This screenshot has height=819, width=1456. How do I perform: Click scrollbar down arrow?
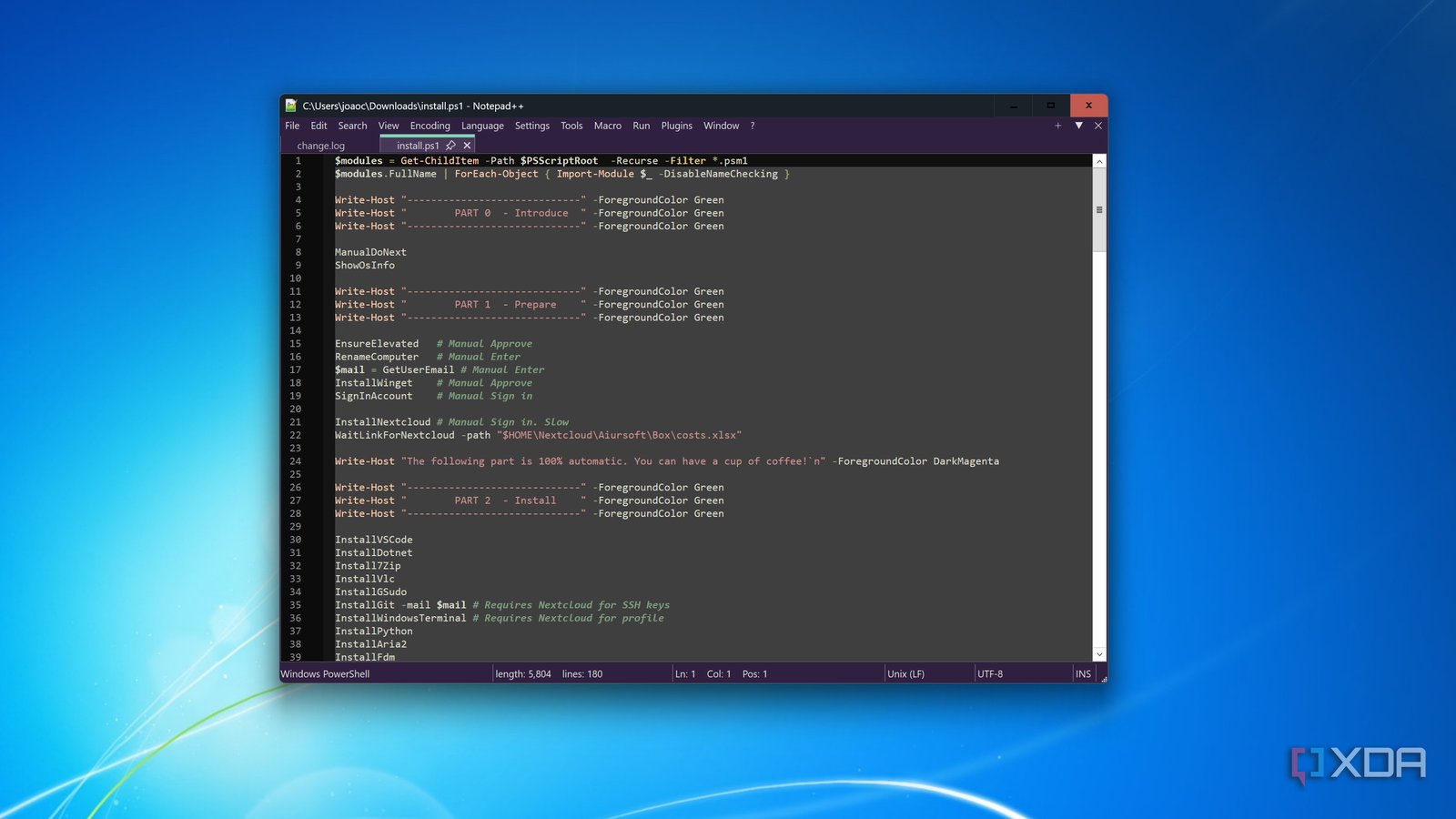[x=1099, y=654]
